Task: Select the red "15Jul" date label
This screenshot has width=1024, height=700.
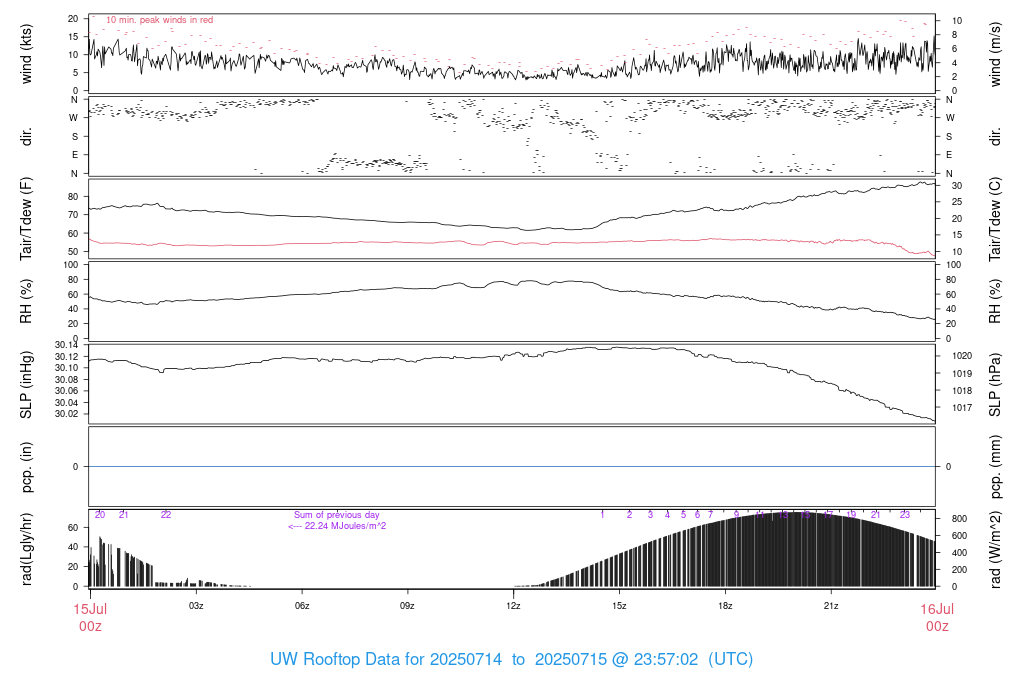Action: point(90,609)
